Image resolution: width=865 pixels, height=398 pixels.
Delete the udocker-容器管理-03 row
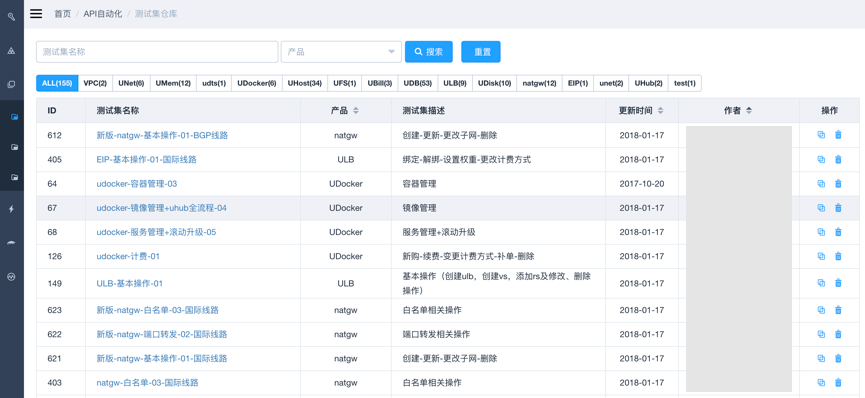[x=838, y=184]
